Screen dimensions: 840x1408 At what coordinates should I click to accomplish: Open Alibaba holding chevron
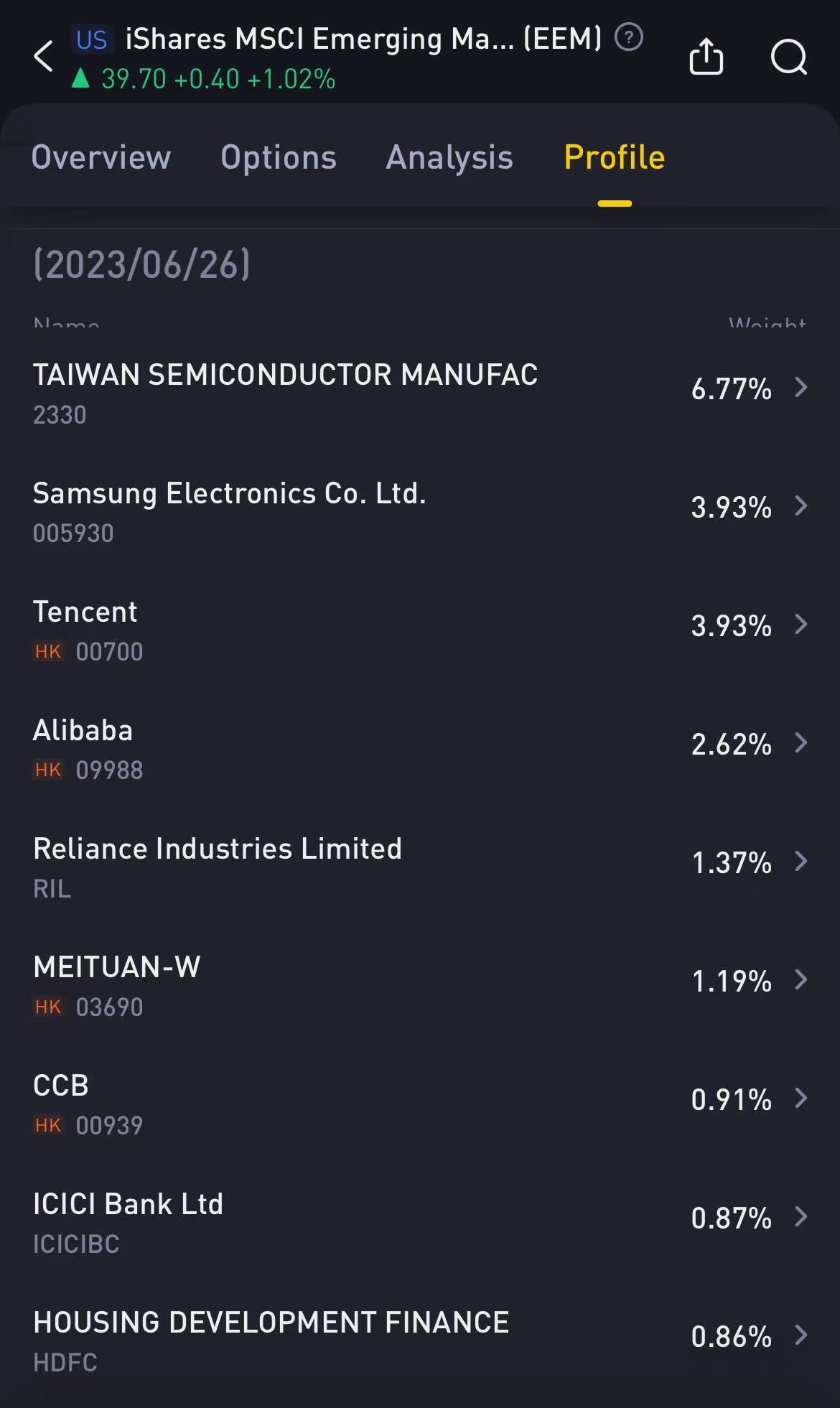pyautogui.click(x=801, y=743)
